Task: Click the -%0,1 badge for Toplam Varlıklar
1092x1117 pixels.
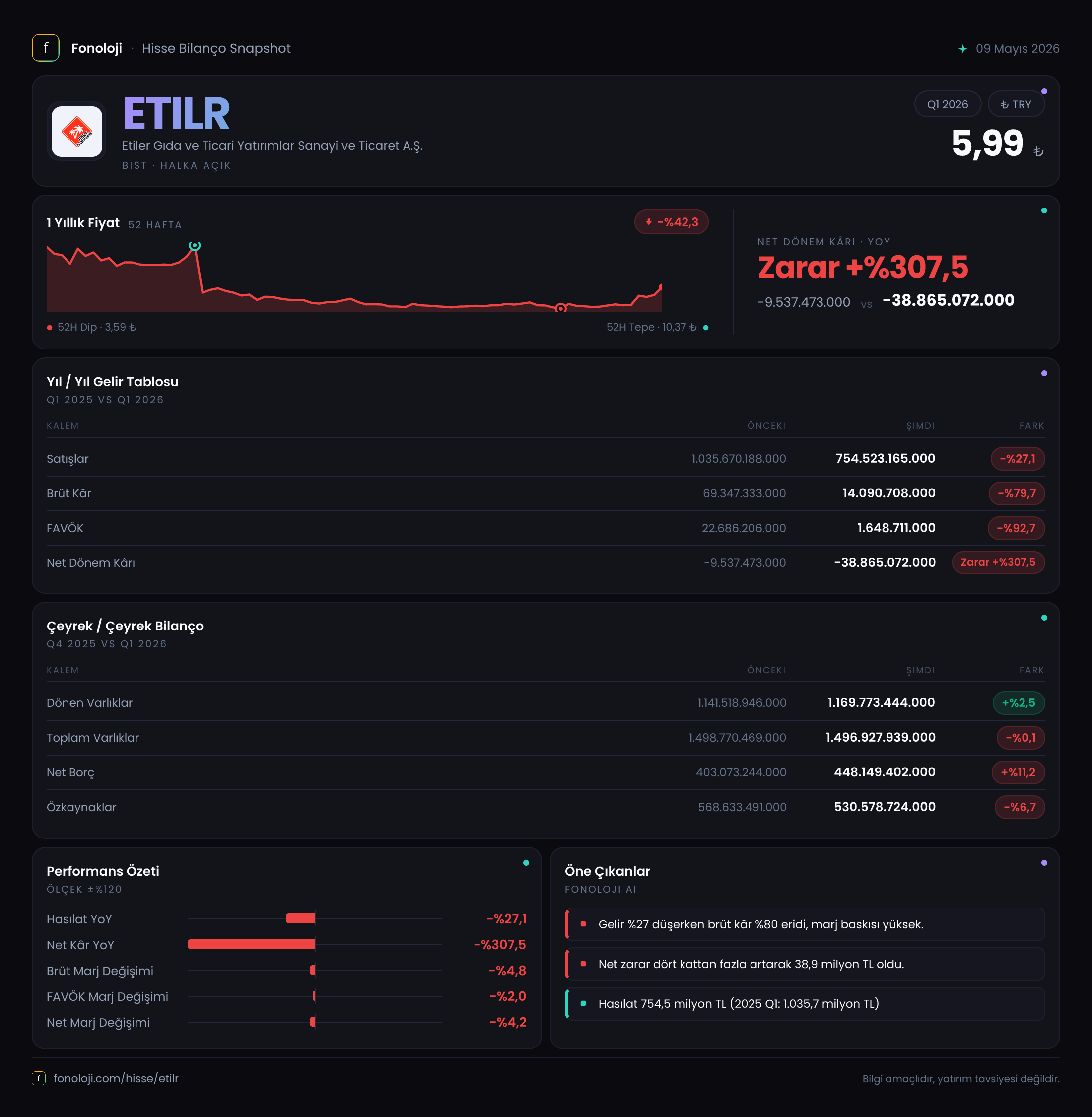Action: point(1021,738)
